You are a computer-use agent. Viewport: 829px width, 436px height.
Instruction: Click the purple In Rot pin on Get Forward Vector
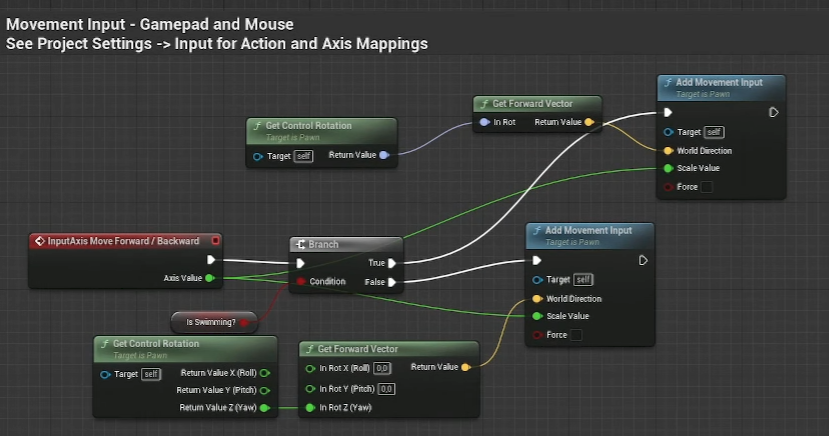tap(484, 122)
